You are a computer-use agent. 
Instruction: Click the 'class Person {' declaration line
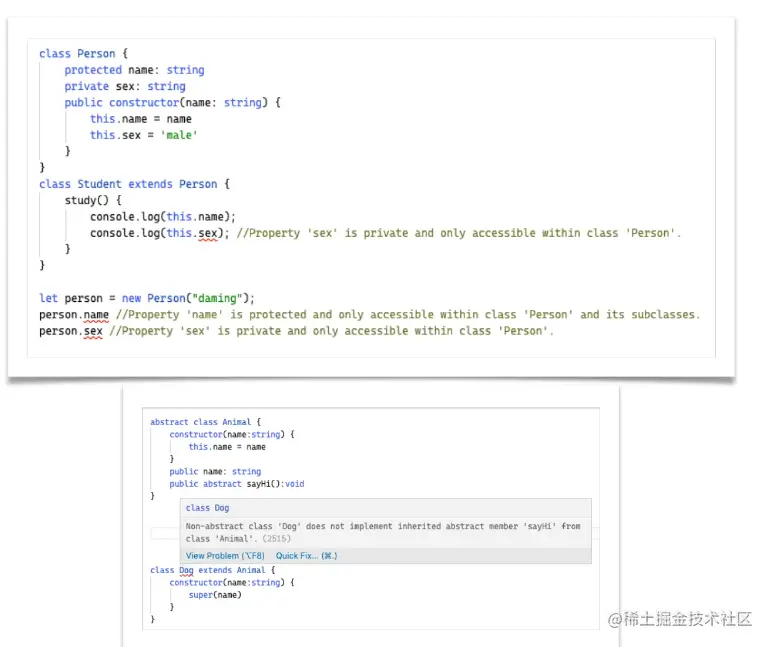tap(84, 54)
